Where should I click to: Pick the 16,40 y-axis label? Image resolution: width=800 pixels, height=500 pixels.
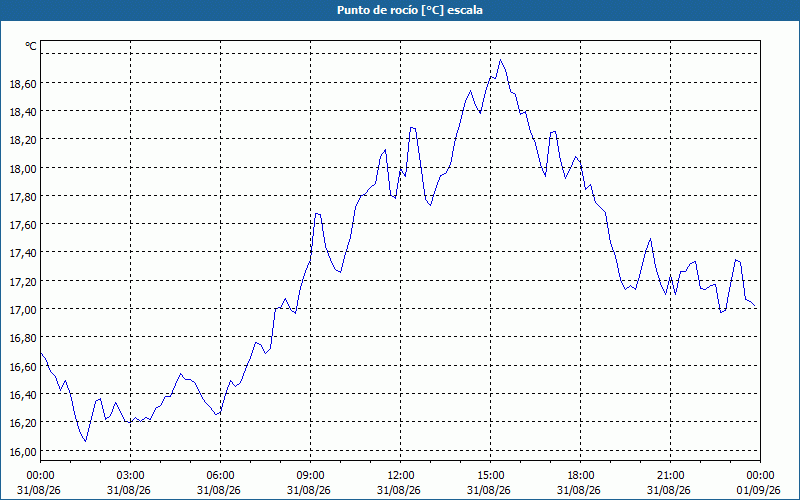(x=23, y=395)
